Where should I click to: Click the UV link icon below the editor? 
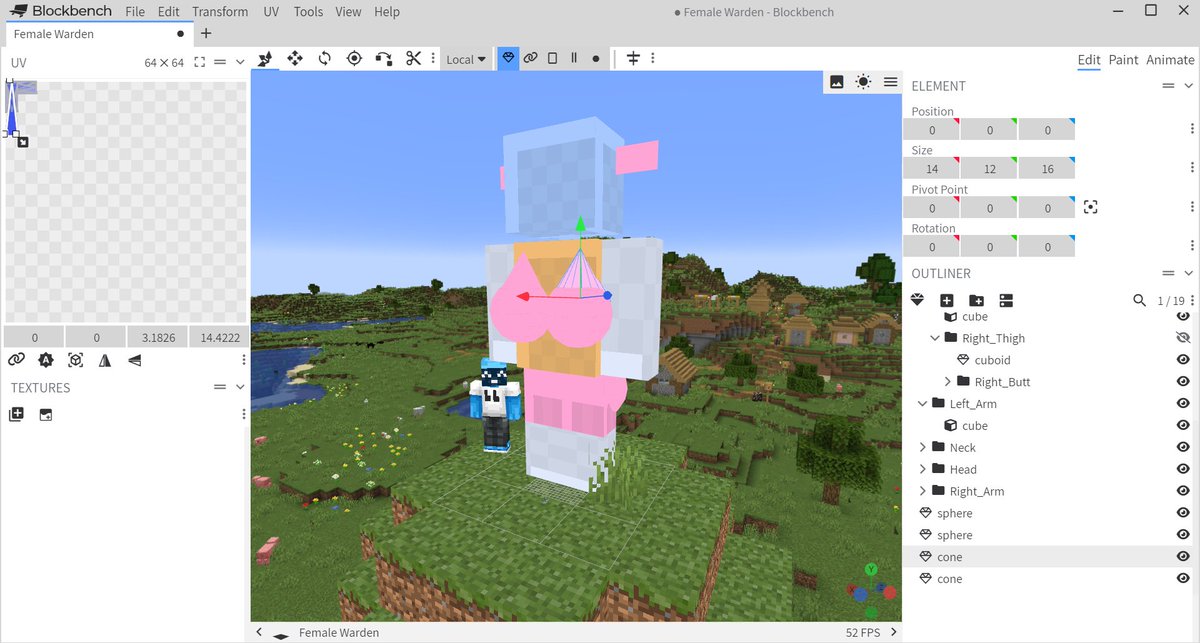pos(16,360)
